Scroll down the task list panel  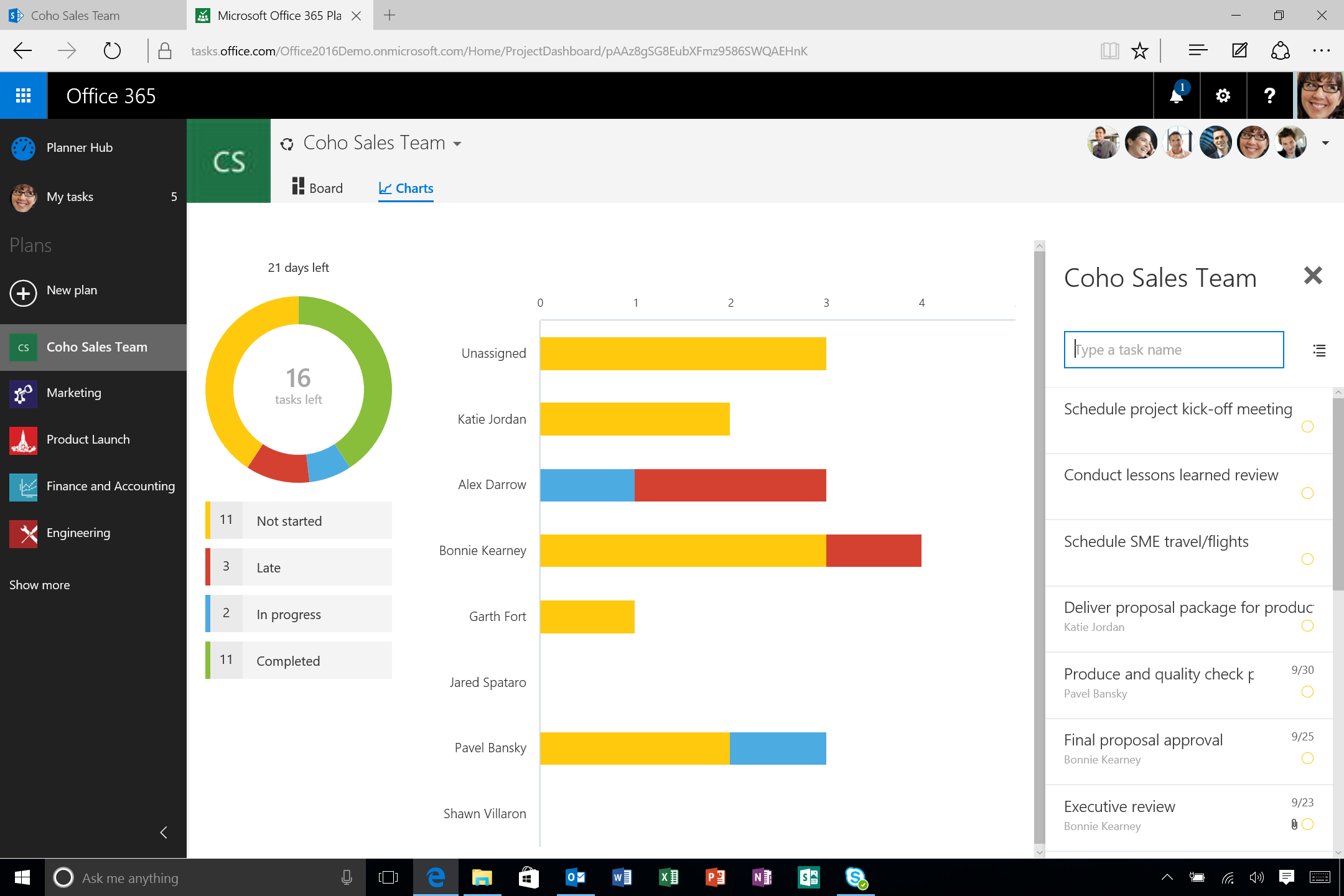click(1338, 855)
